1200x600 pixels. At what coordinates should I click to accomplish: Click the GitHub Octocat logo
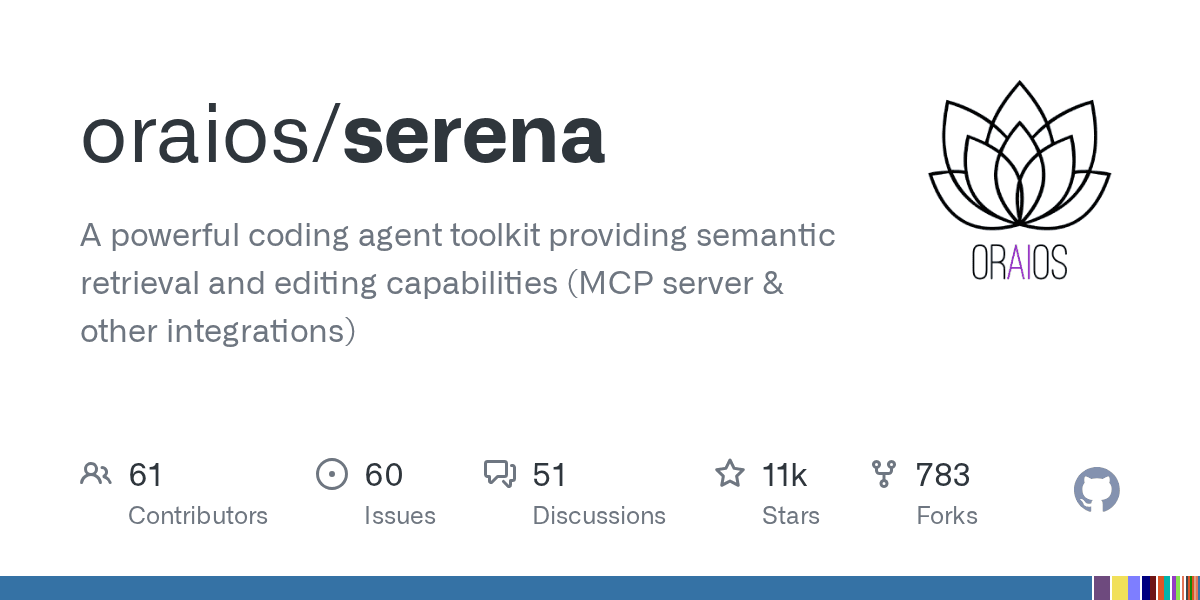click(1097, 490)
